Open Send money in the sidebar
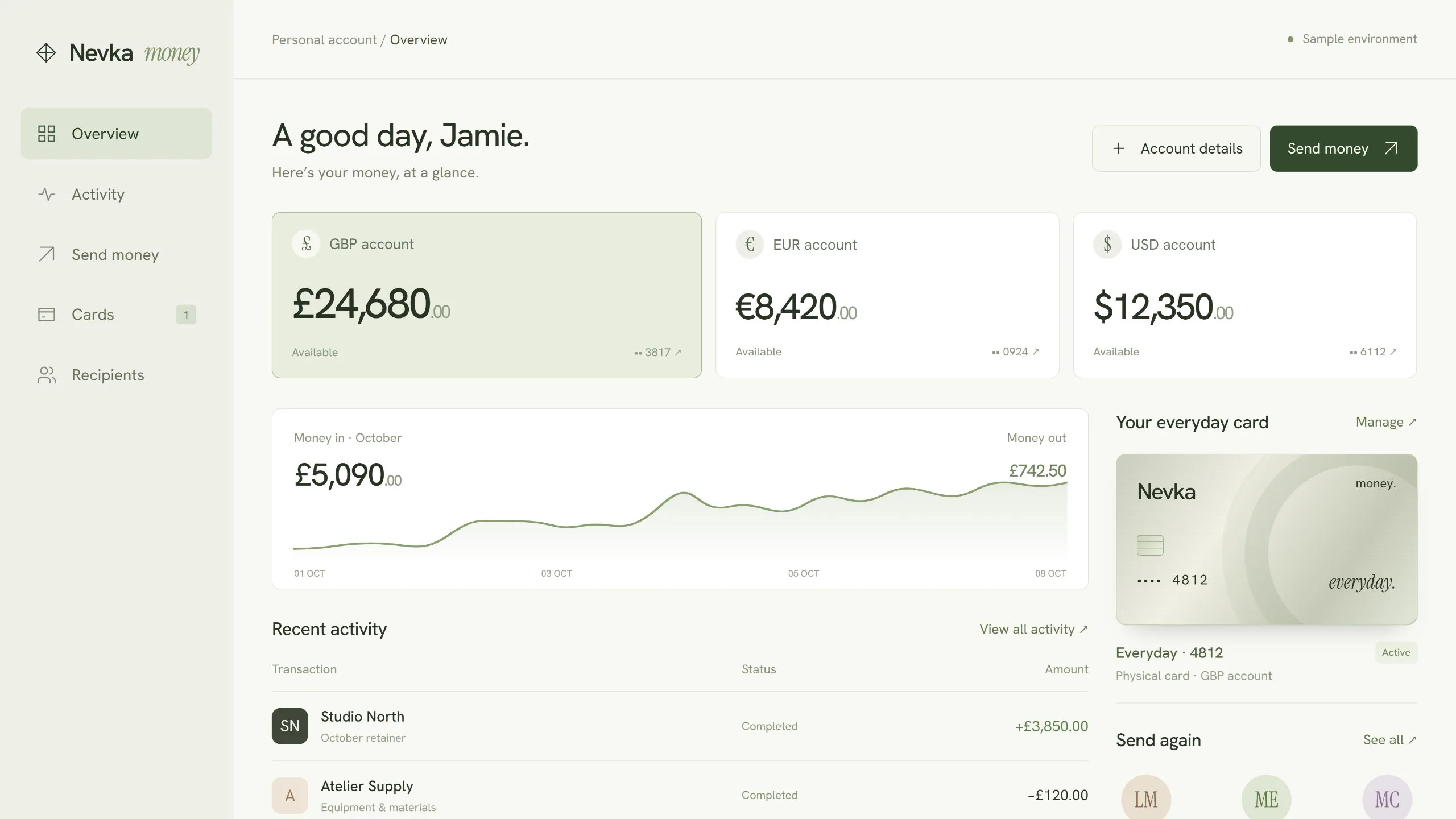This screenshot has height=819, width=1456. 117,254
